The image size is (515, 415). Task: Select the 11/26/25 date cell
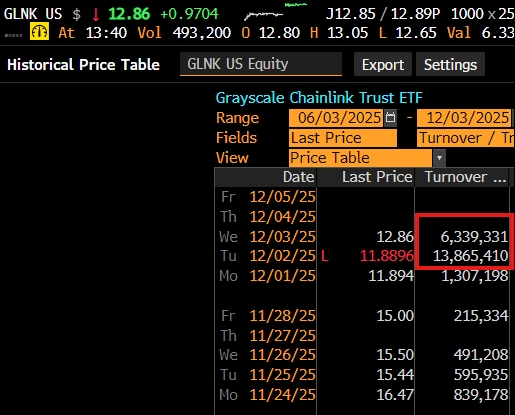point(282,355)
